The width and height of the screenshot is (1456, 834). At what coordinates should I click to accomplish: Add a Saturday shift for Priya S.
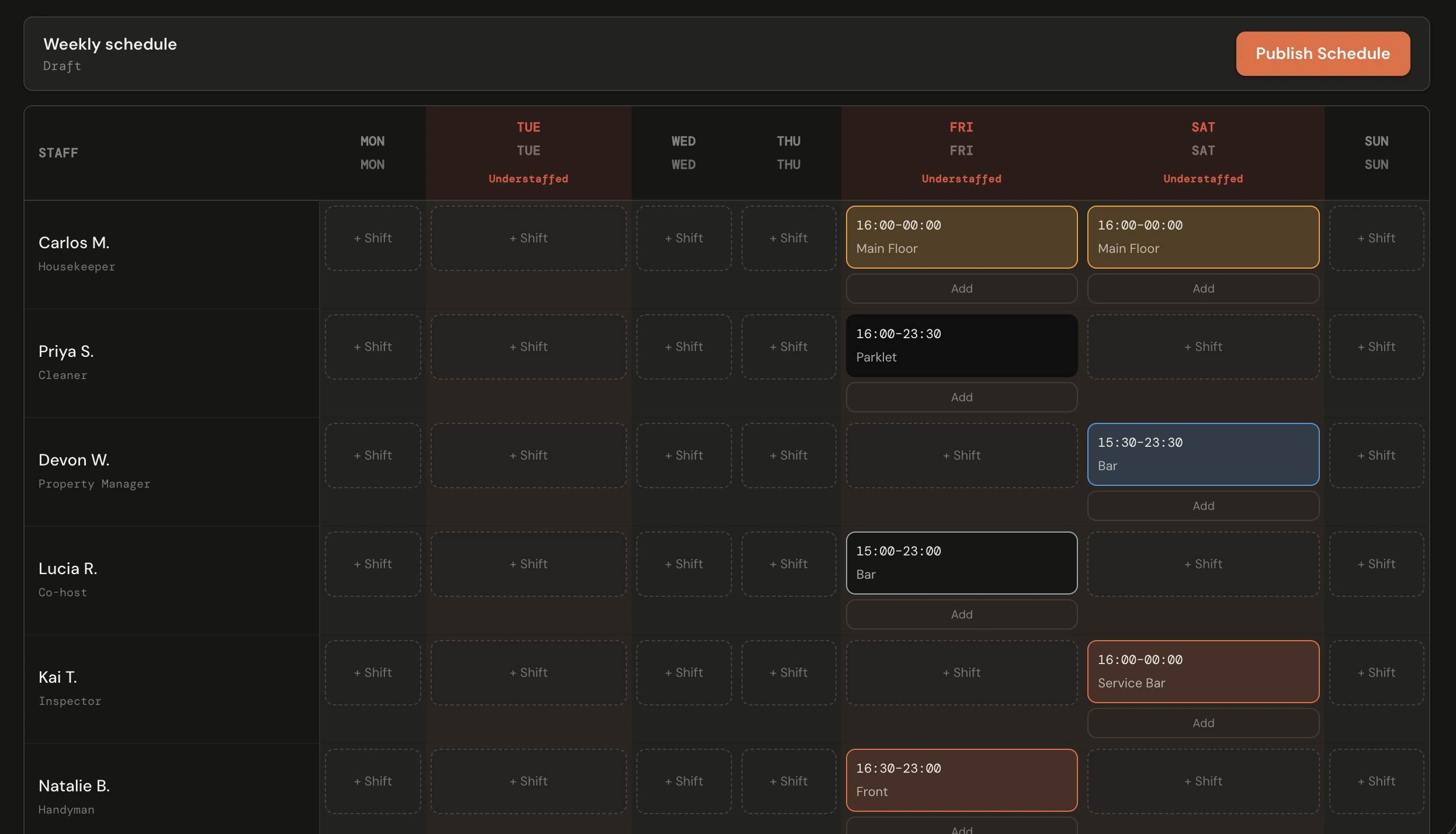(x=1202, y=346)
